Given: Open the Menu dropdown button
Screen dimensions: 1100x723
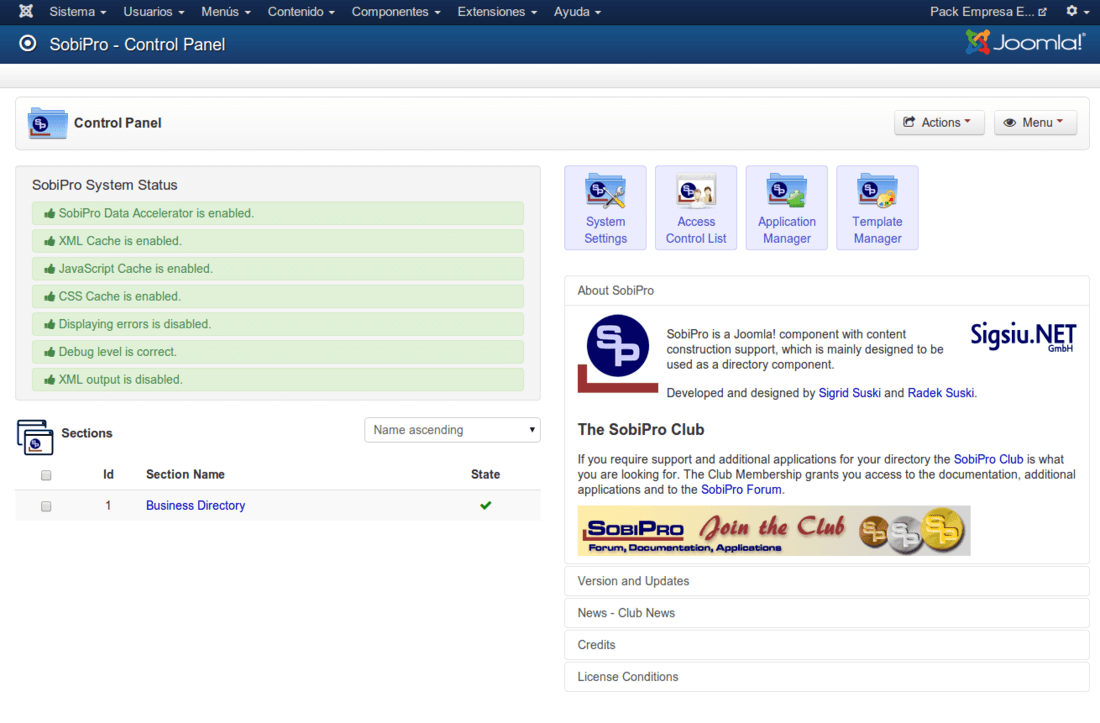Looking at the screenshot, I should pyautogui.click(x=1035, y=123).
